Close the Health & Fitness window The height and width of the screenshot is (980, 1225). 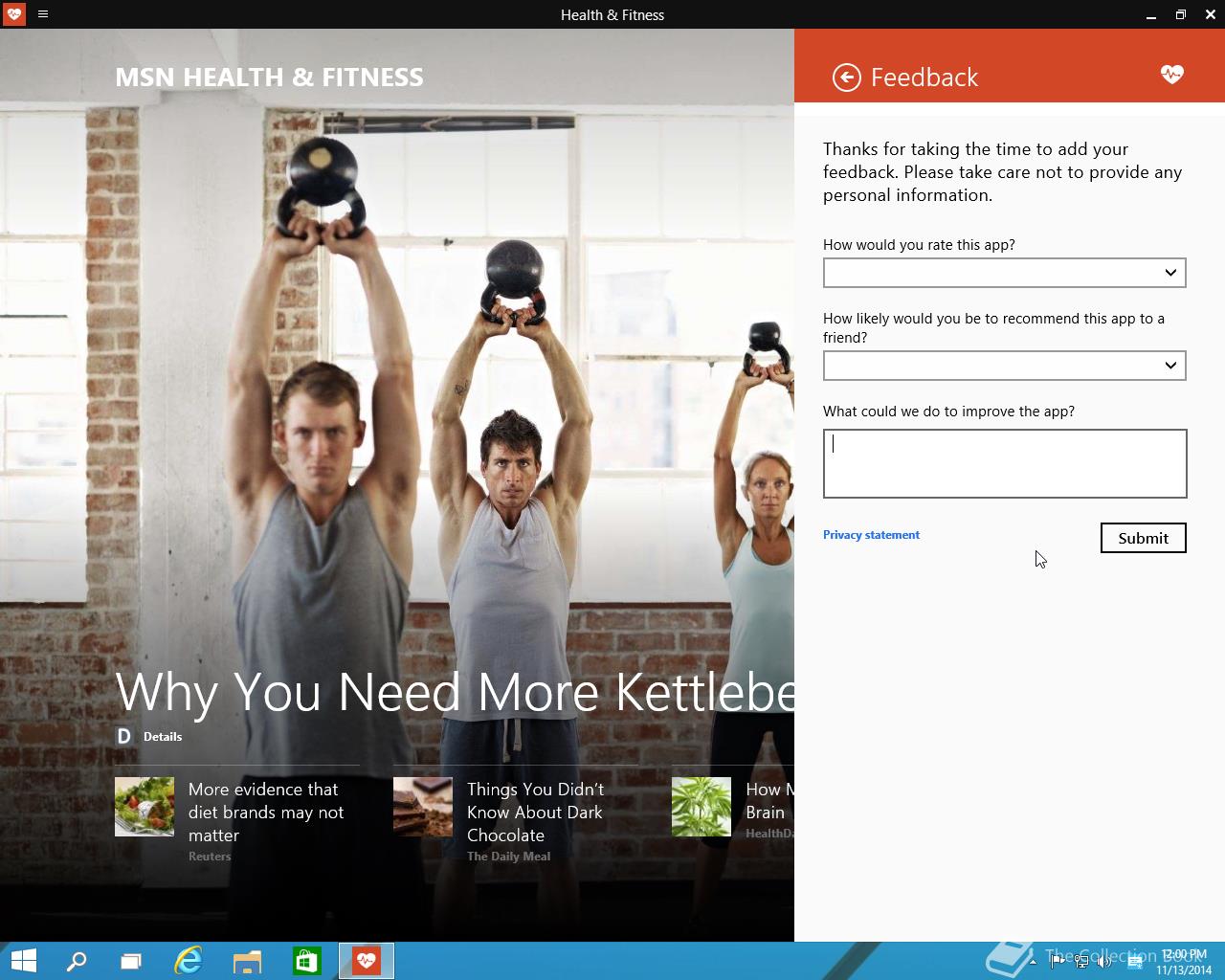click(1210, 14)
